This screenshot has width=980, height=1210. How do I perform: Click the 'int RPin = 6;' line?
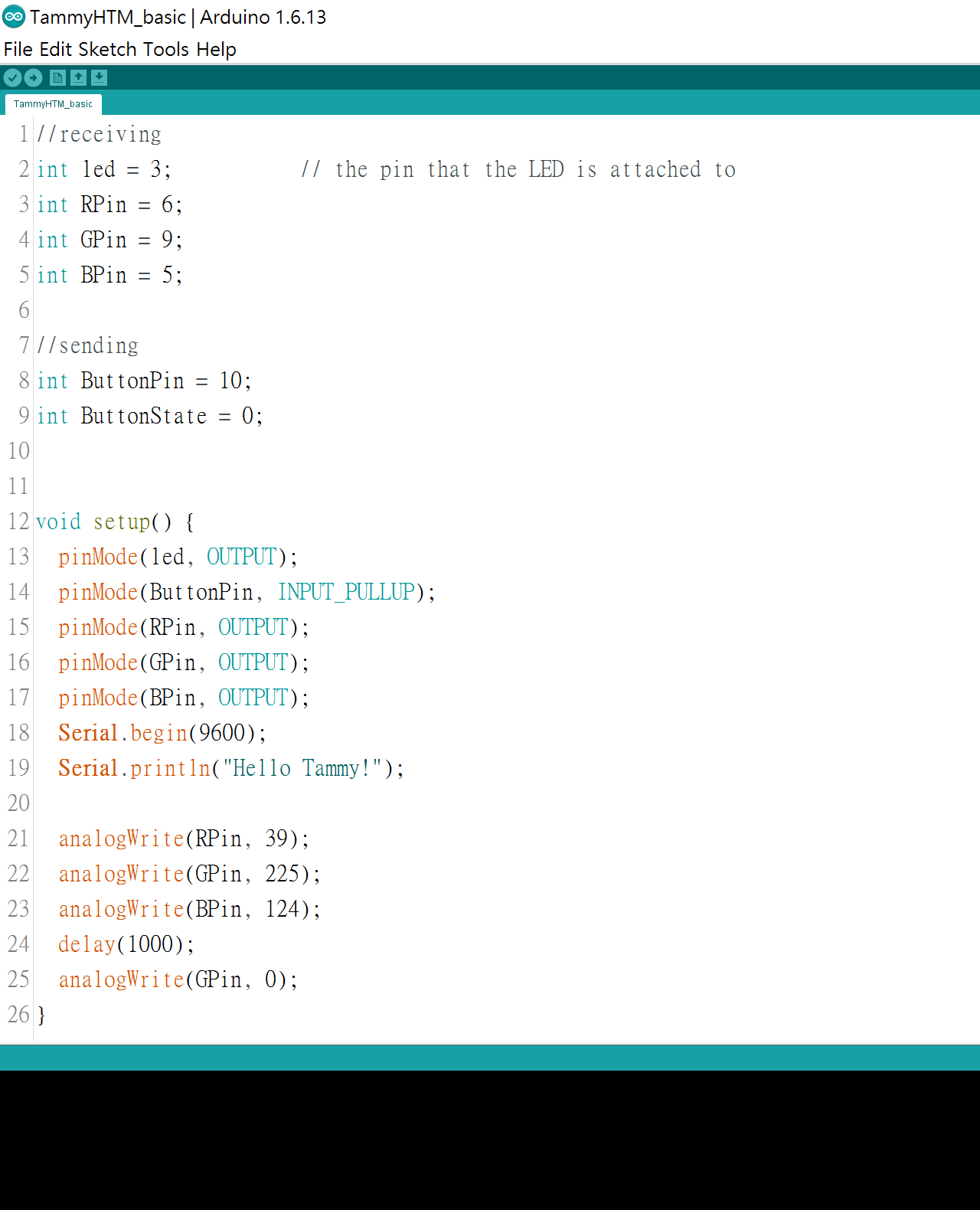(109, 204)
